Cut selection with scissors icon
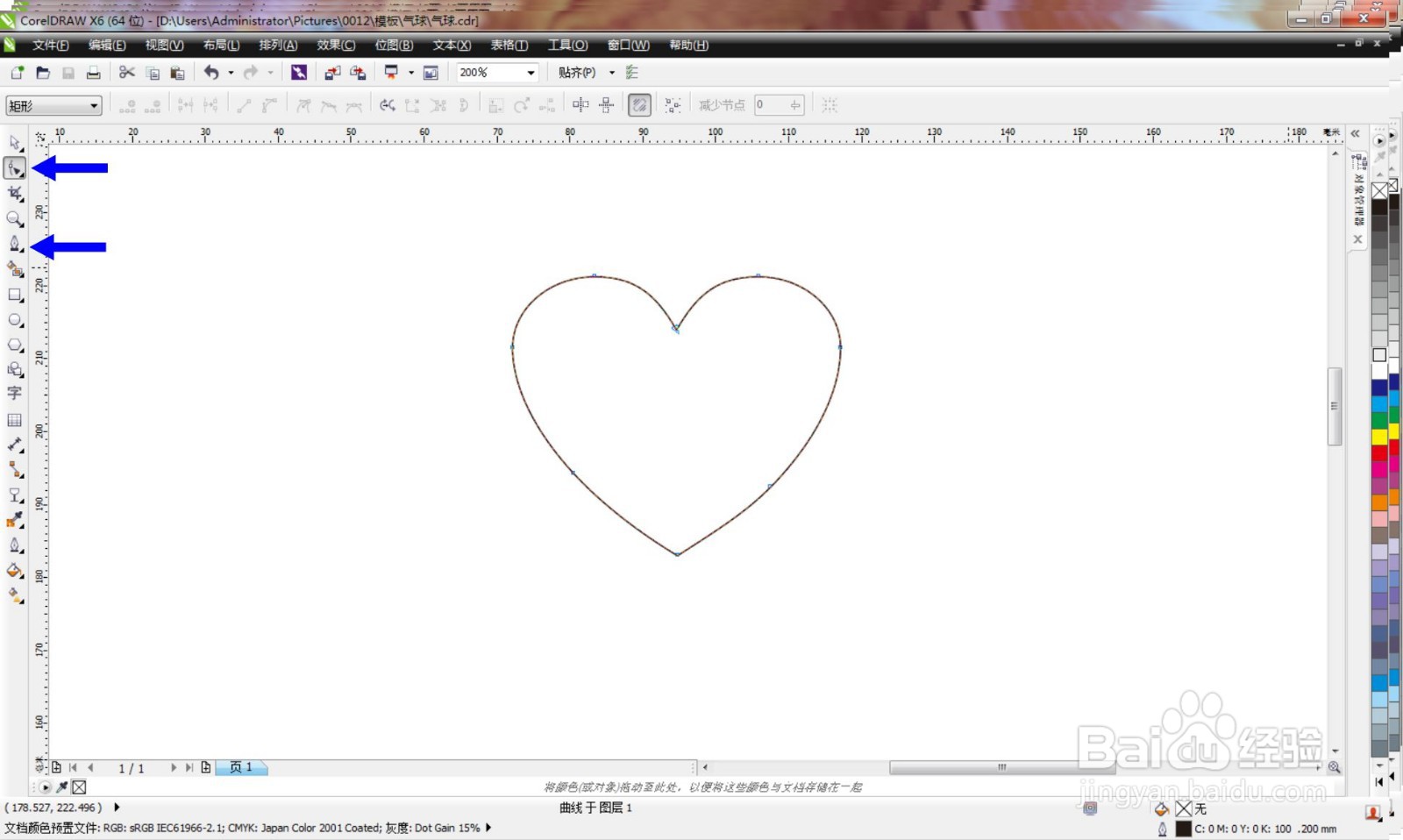This screenshot has height=840, width=1403. (x=127, y=73)
